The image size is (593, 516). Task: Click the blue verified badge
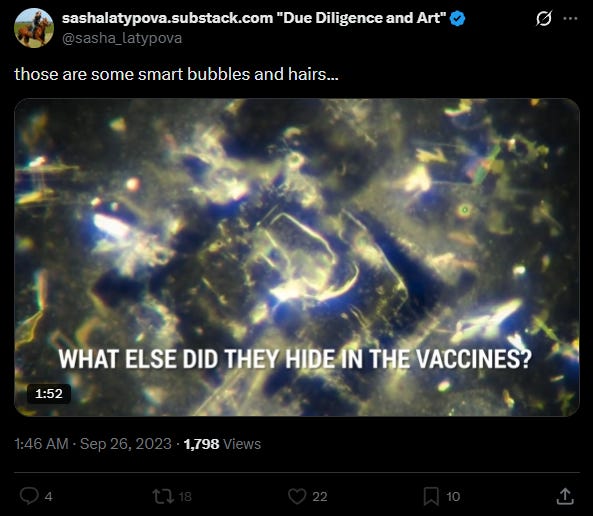pos(458,19)
